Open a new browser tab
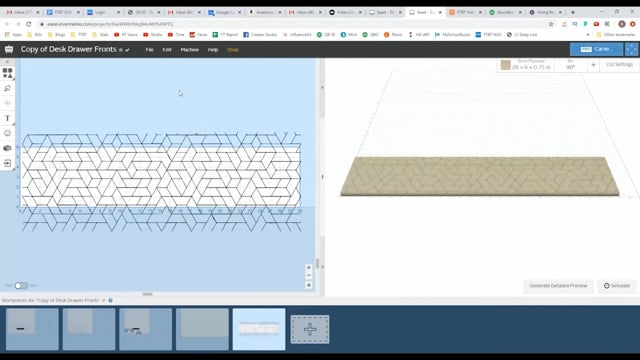640x360 pixels. click(x=573, y=12)
